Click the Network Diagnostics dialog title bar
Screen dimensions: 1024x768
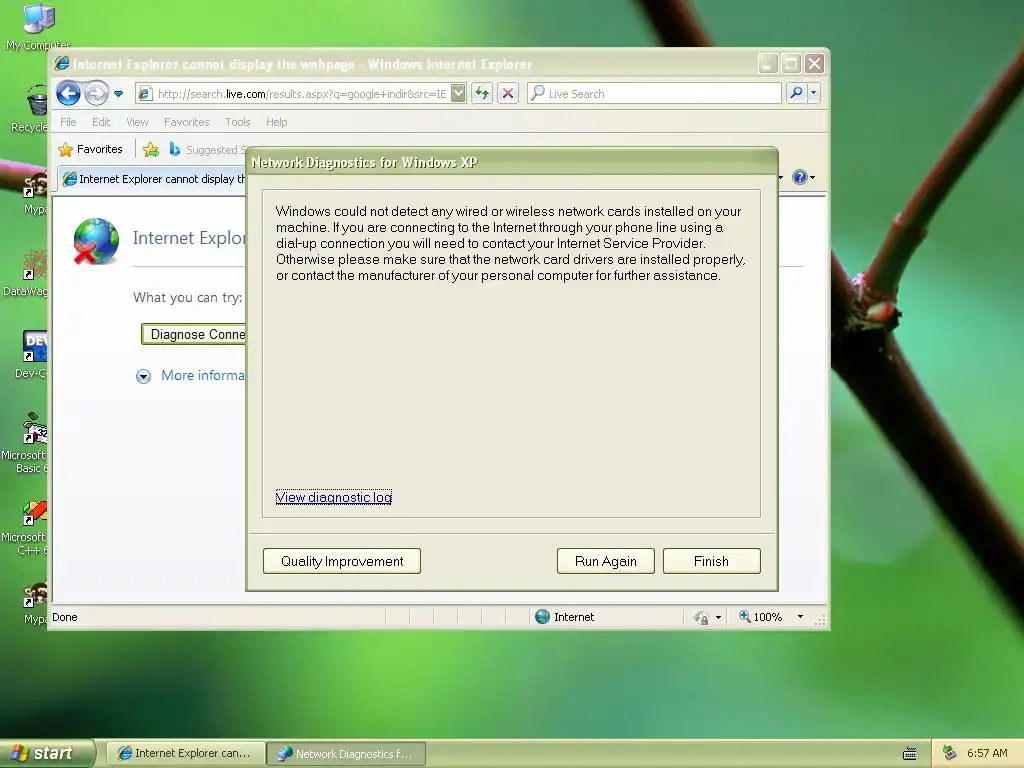pyautogui.click(x=512, y=162)
